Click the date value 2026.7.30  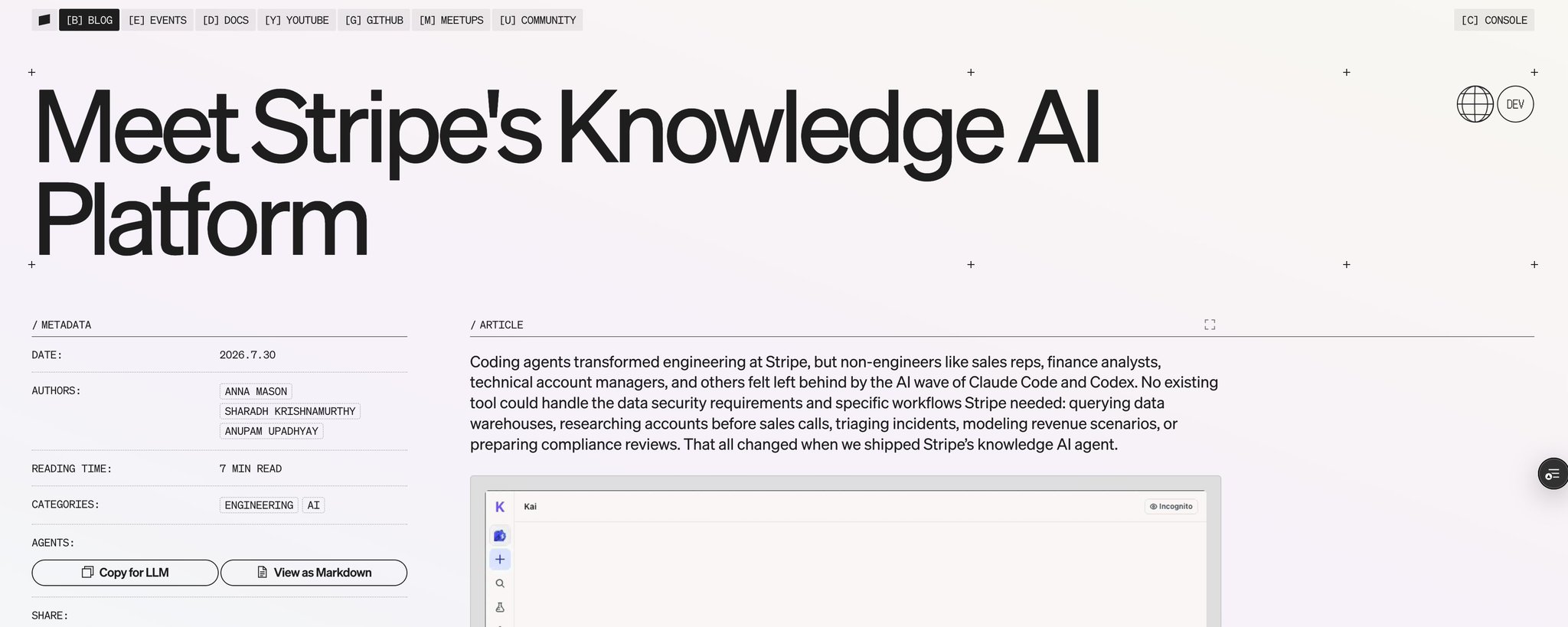[x=247, y=355]
